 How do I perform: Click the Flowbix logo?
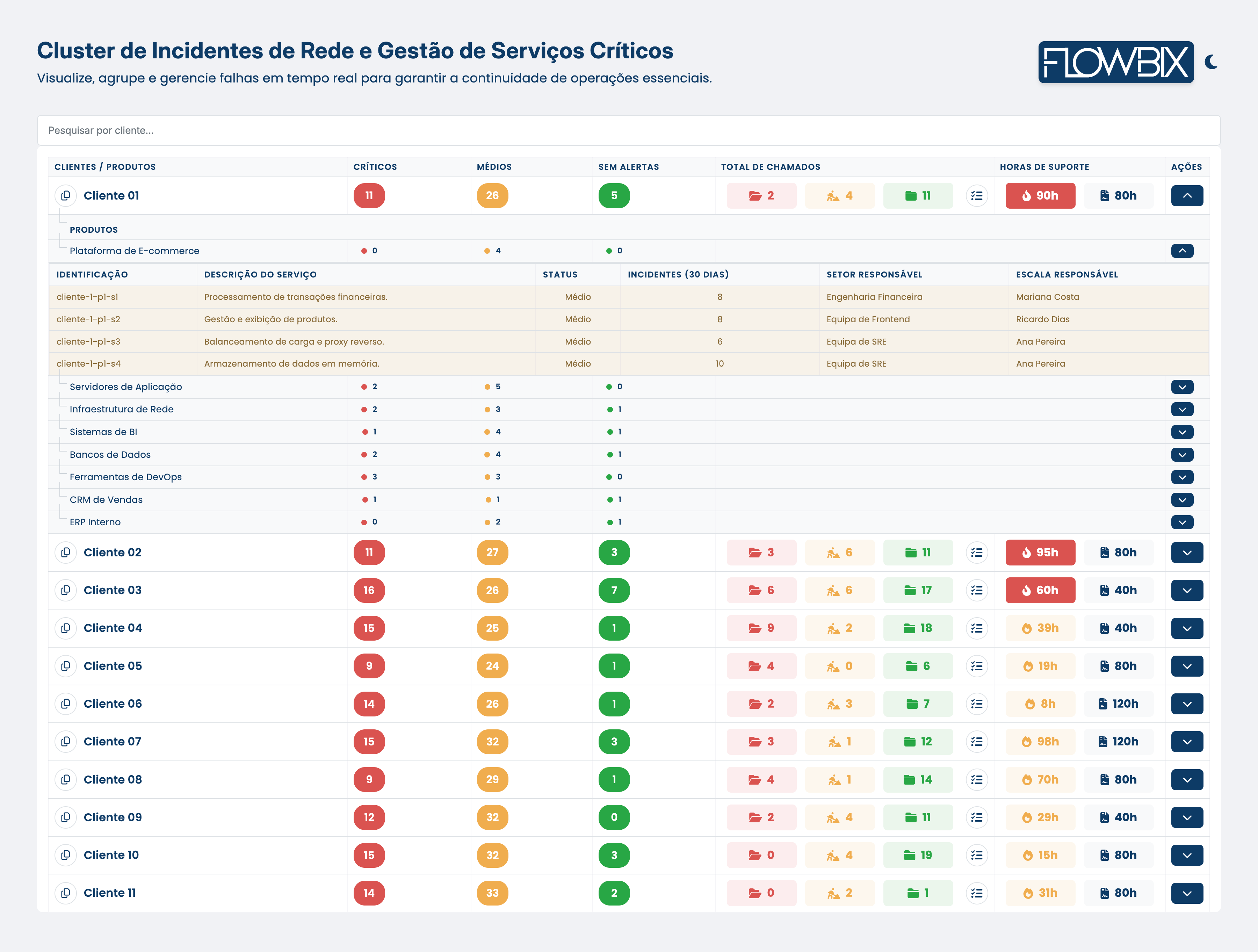1116,62
